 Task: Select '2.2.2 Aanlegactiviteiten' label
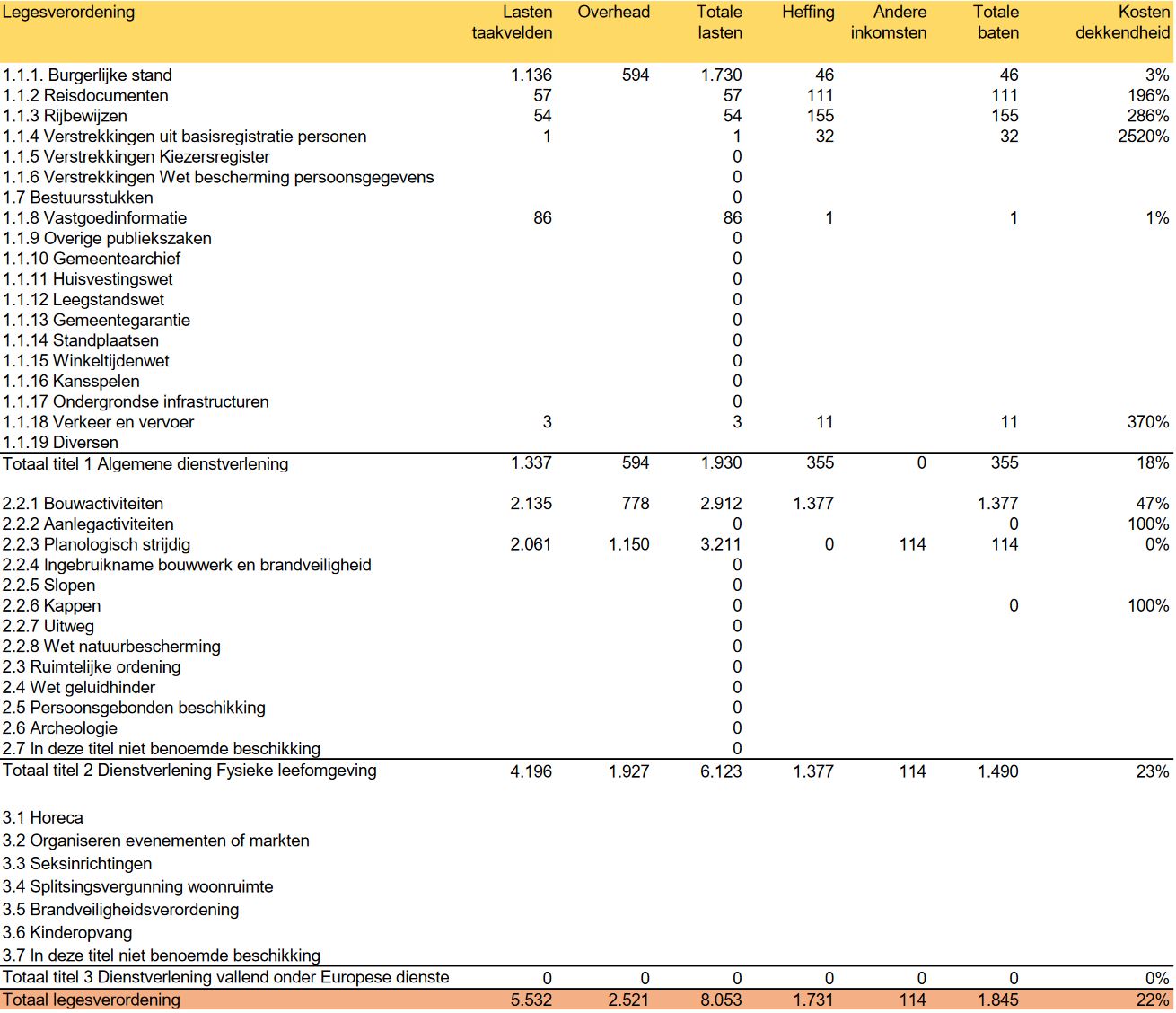[88, 524]
